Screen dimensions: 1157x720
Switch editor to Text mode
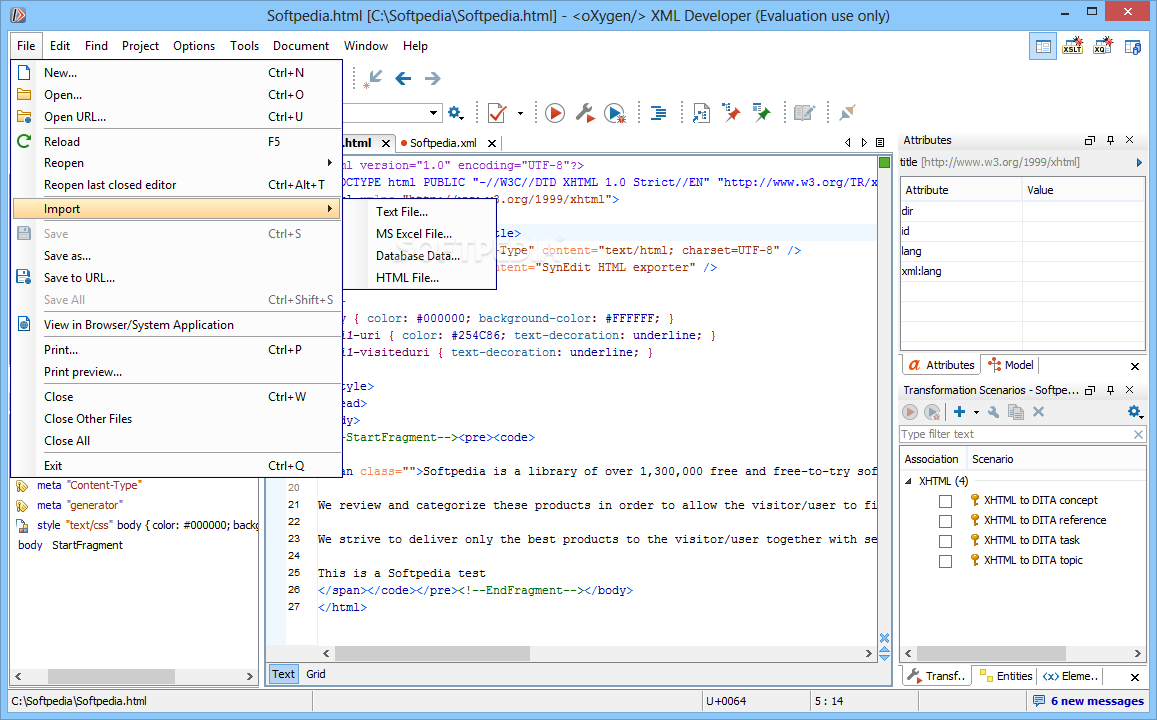283,674
